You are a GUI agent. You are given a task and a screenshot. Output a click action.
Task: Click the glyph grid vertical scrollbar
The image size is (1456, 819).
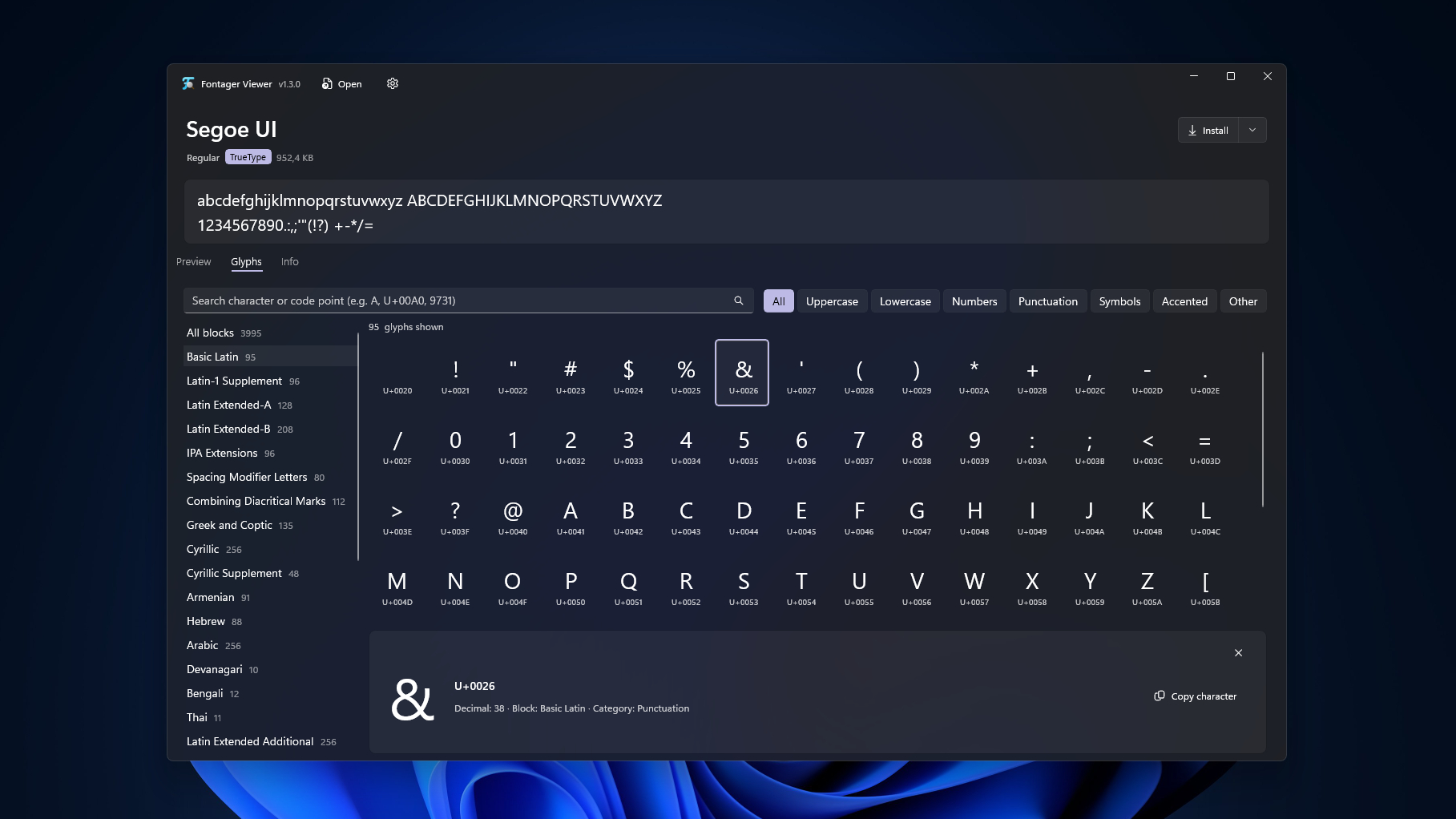click(x=1263, y=429)
